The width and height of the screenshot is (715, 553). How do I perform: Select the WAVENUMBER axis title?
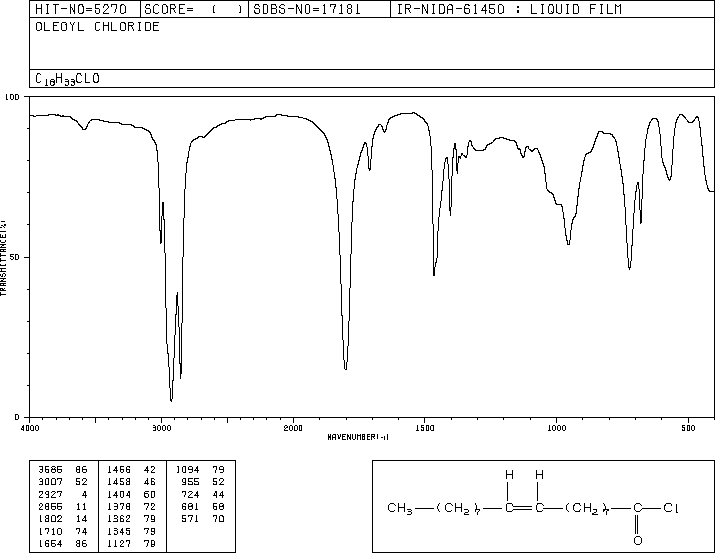pos(358,437)
